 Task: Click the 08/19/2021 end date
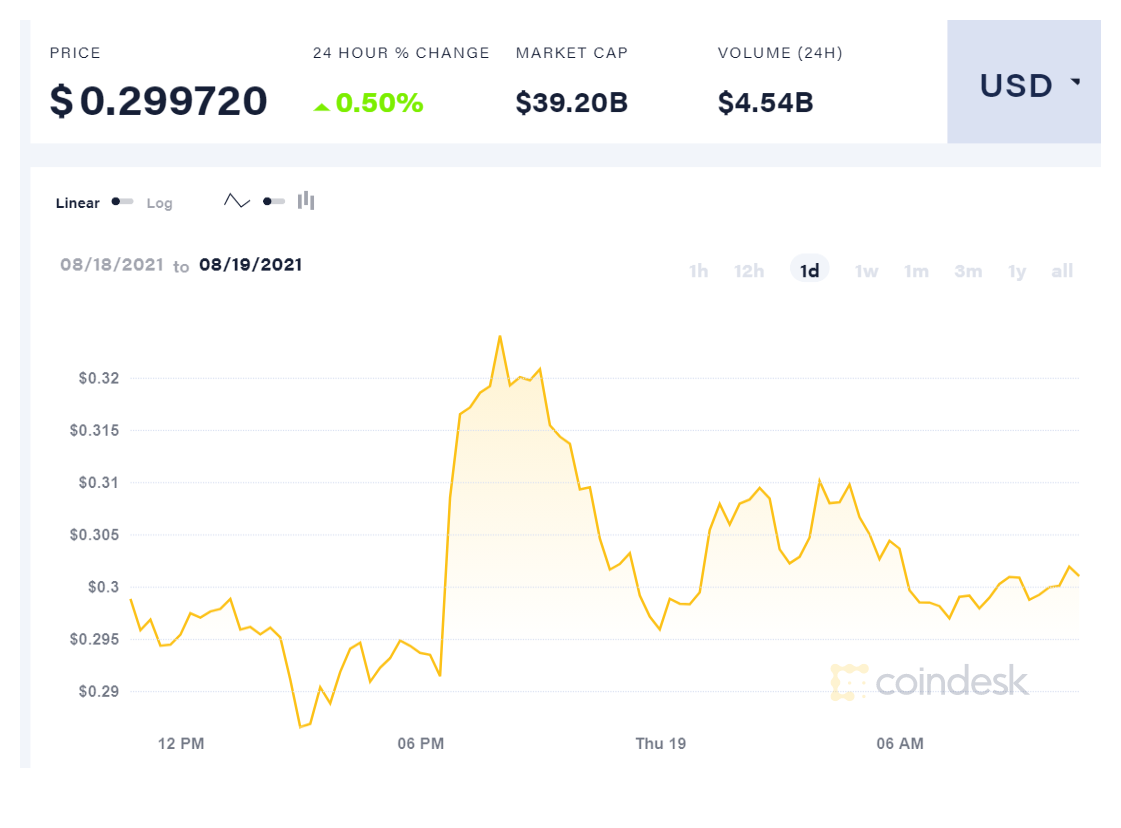(250, 265)
